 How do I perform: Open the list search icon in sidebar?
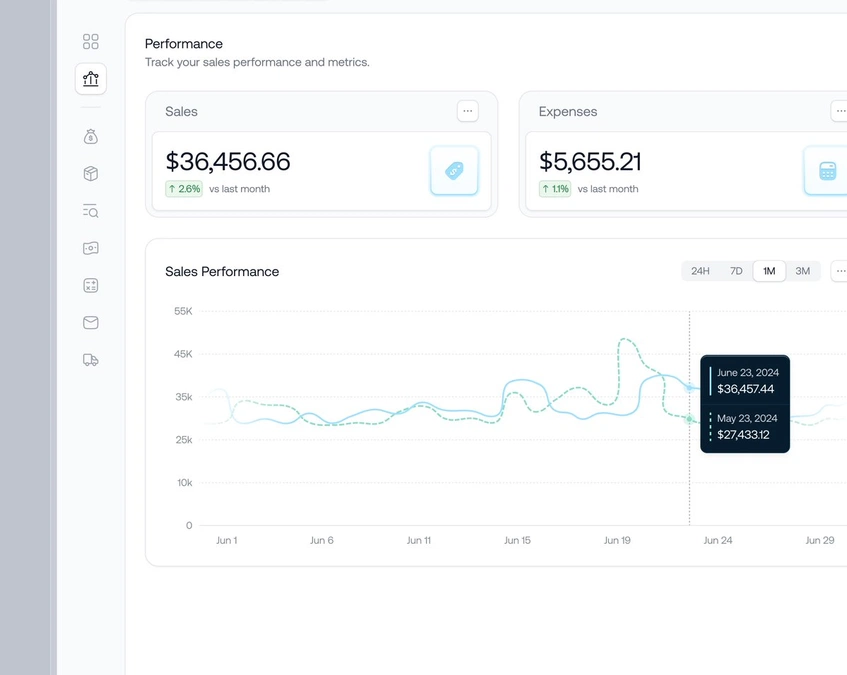click(91, 211)
